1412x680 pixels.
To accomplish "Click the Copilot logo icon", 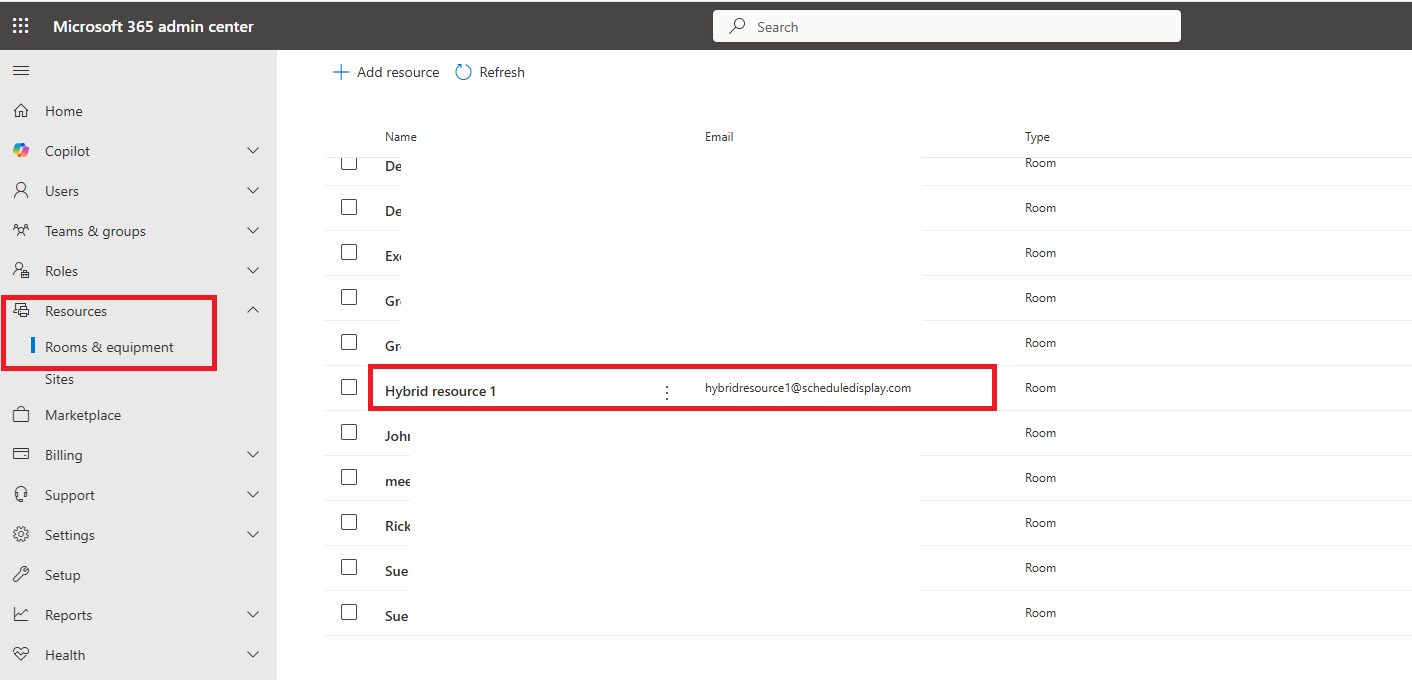I will [21, 151].
